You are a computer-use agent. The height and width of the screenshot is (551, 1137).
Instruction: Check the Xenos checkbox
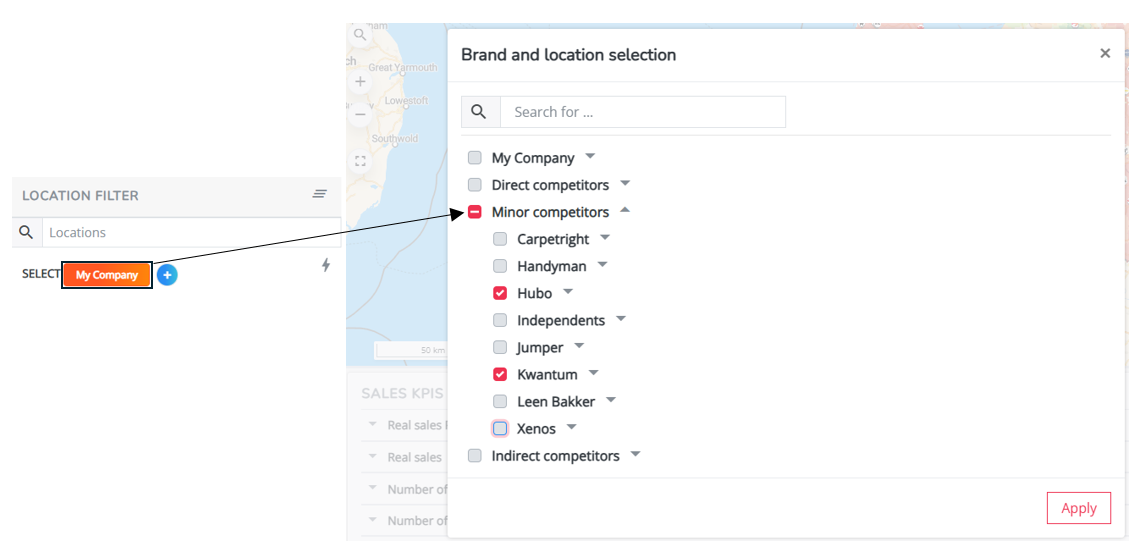(x=500, y=428)
